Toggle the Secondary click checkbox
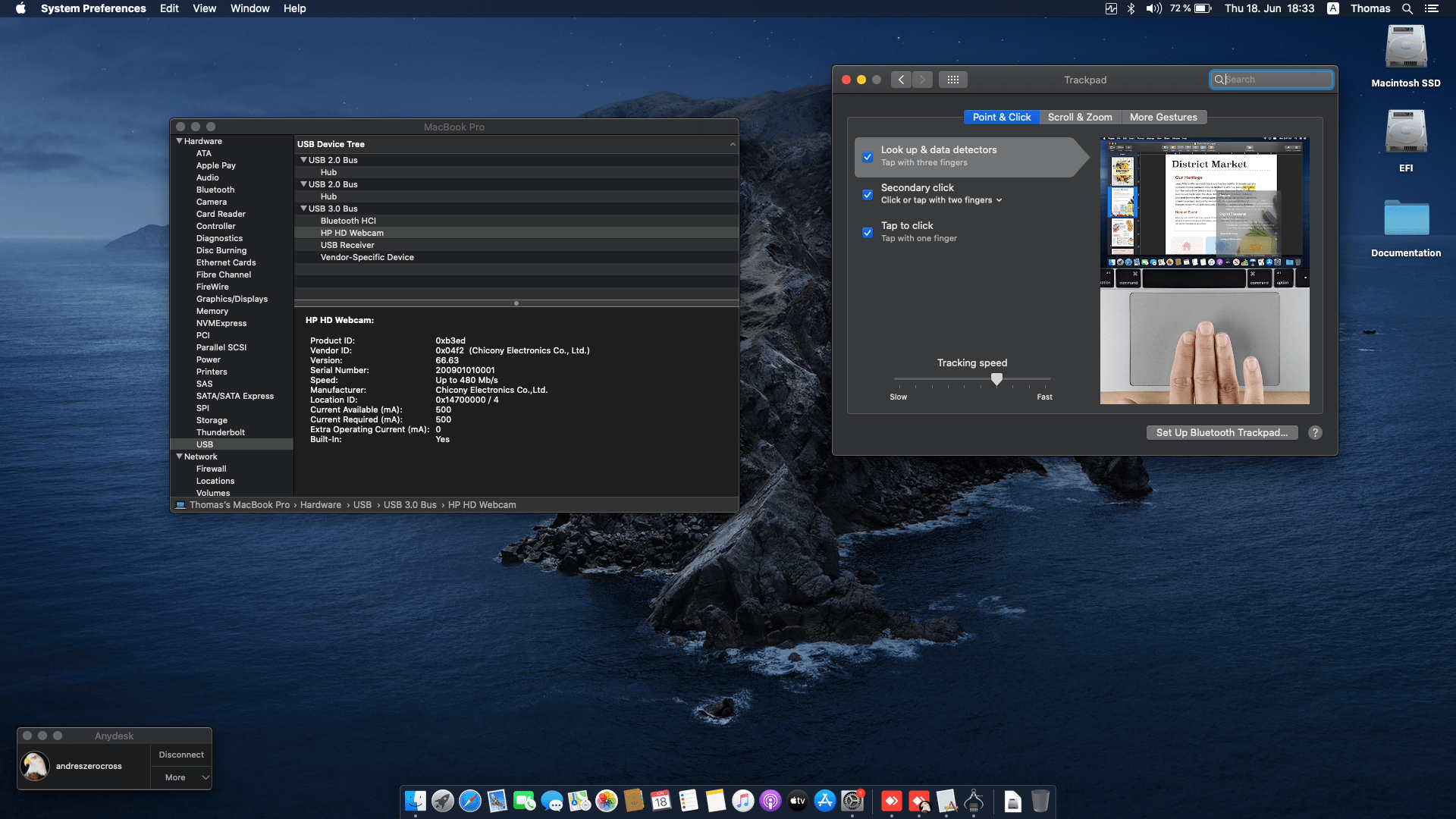 [868, 195]
